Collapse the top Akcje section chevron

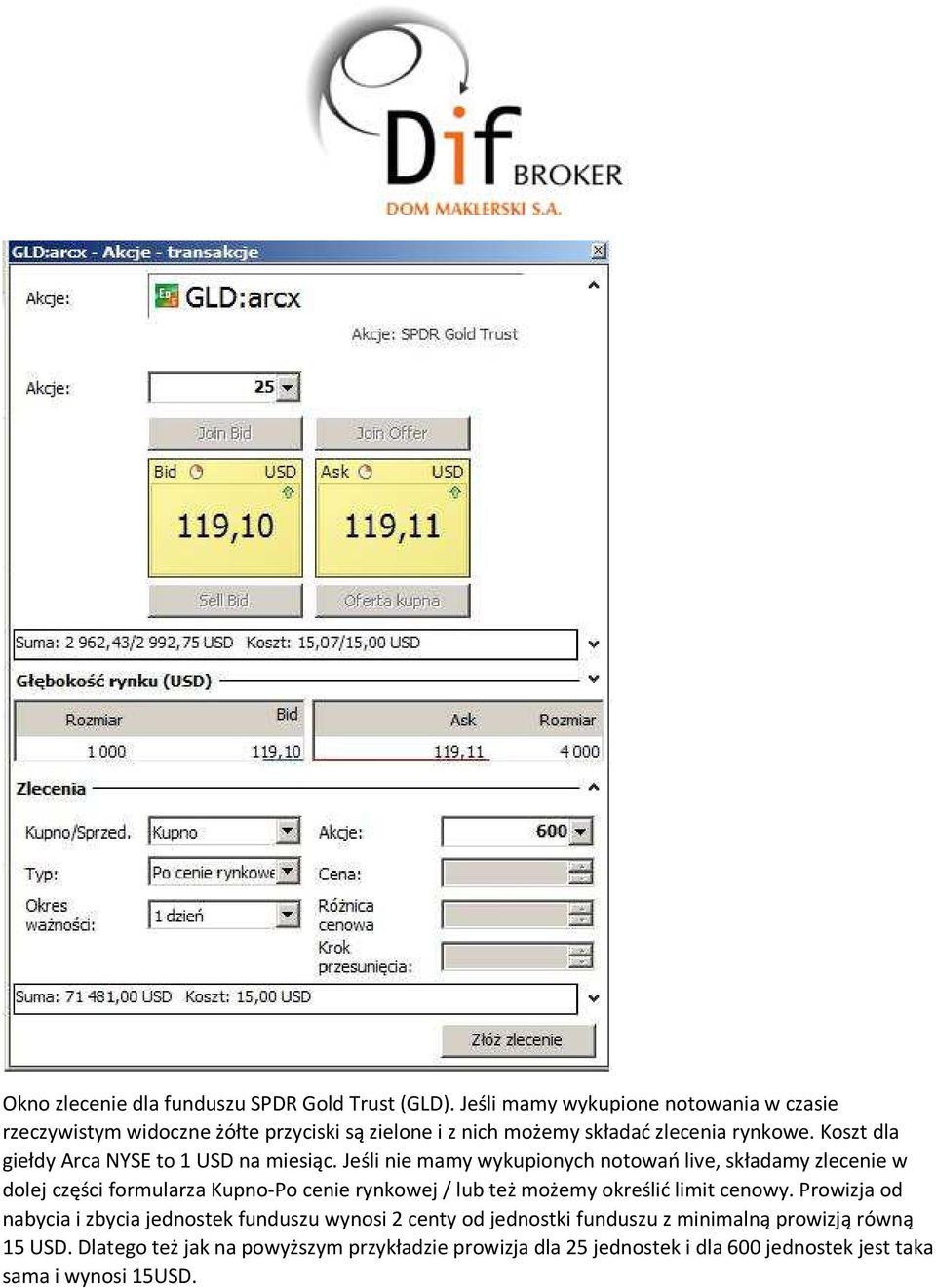pyautogui.click(x=593, y=286)
